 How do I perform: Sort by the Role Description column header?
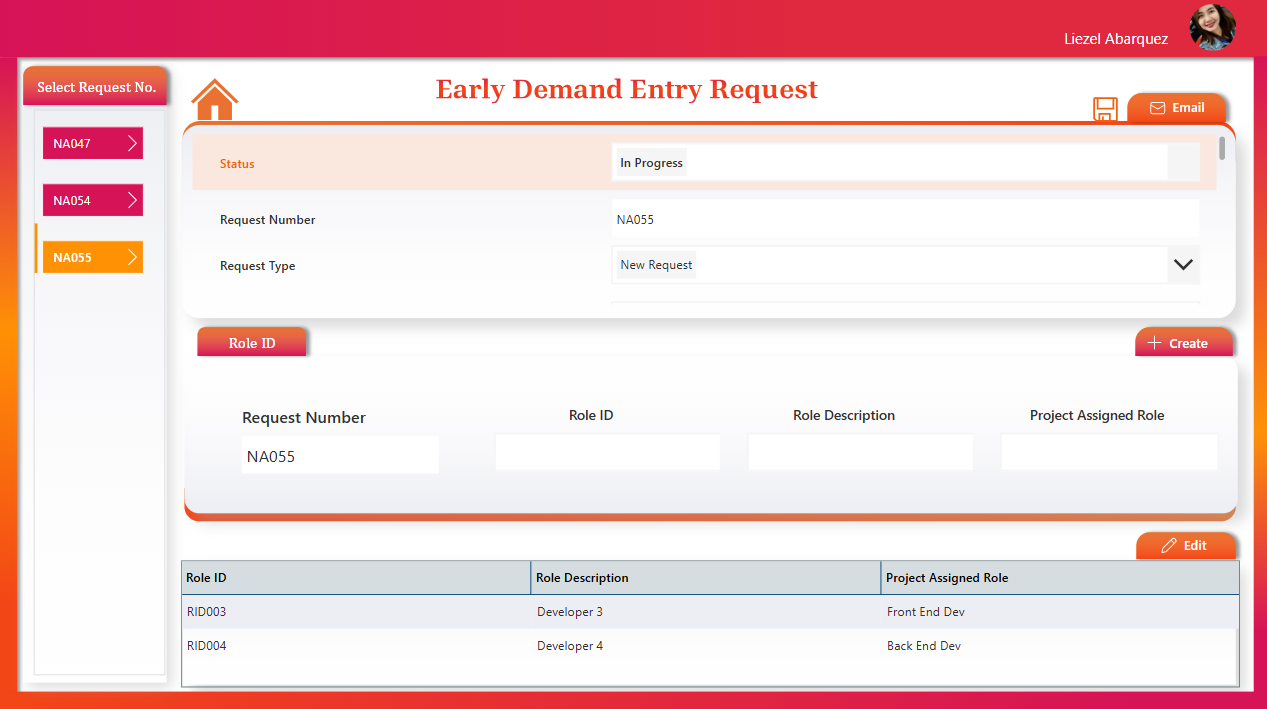(x=705, y=578)
